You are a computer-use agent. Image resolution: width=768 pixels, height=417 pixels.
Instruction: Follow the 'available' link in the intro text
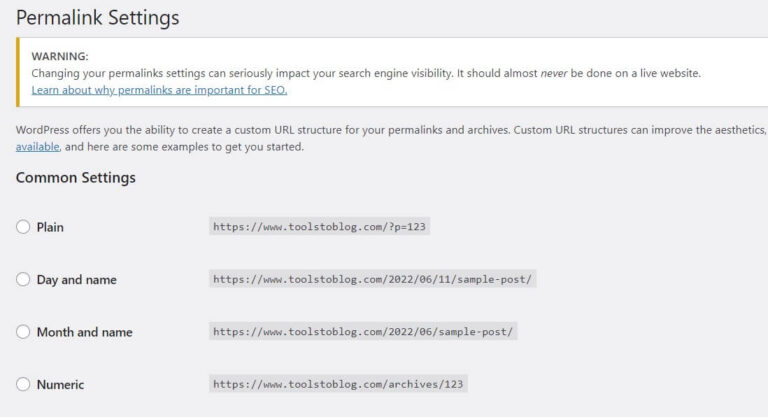click(37, 147)
